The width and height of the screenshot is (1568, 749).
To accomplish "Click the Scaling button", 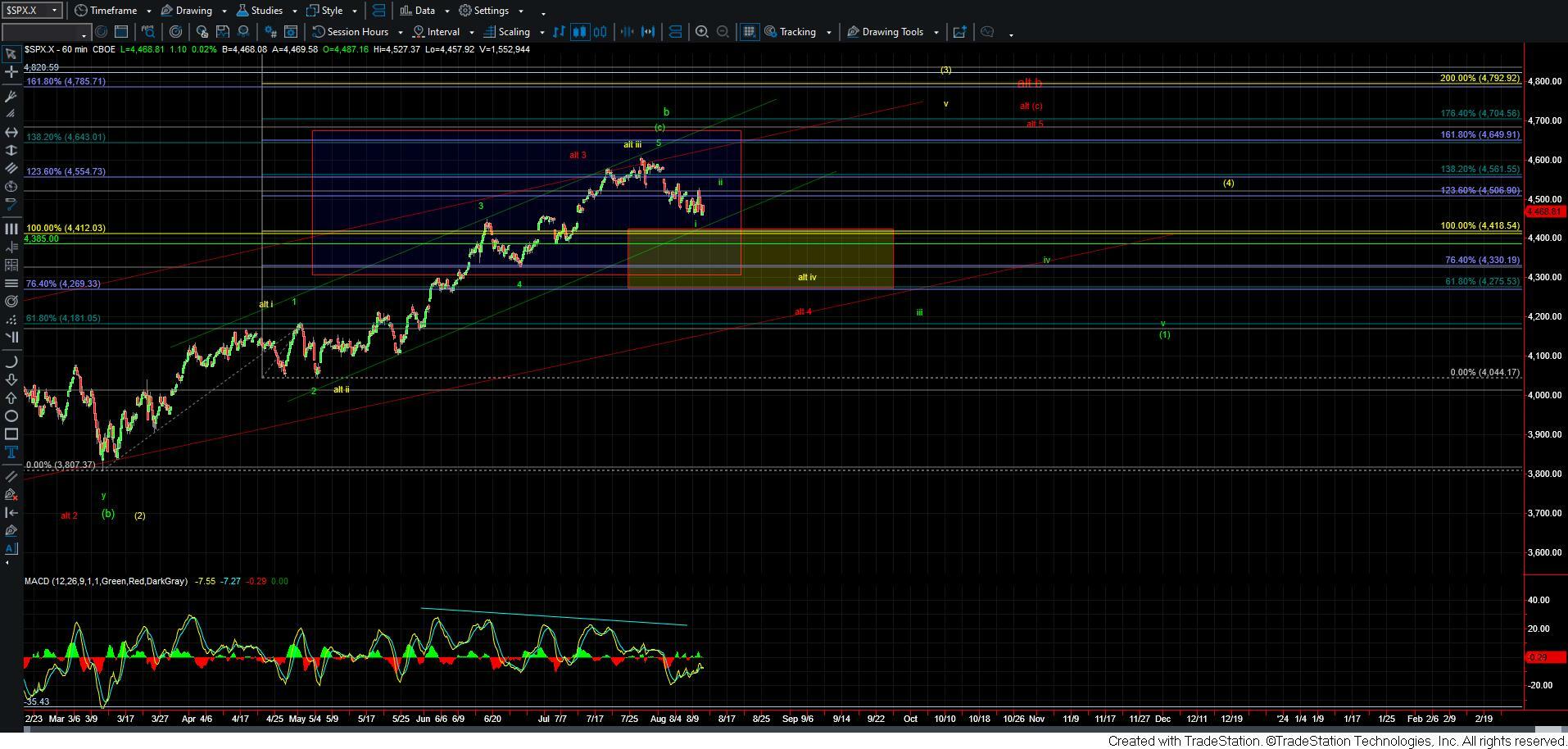I will click(x=507, y=32).
